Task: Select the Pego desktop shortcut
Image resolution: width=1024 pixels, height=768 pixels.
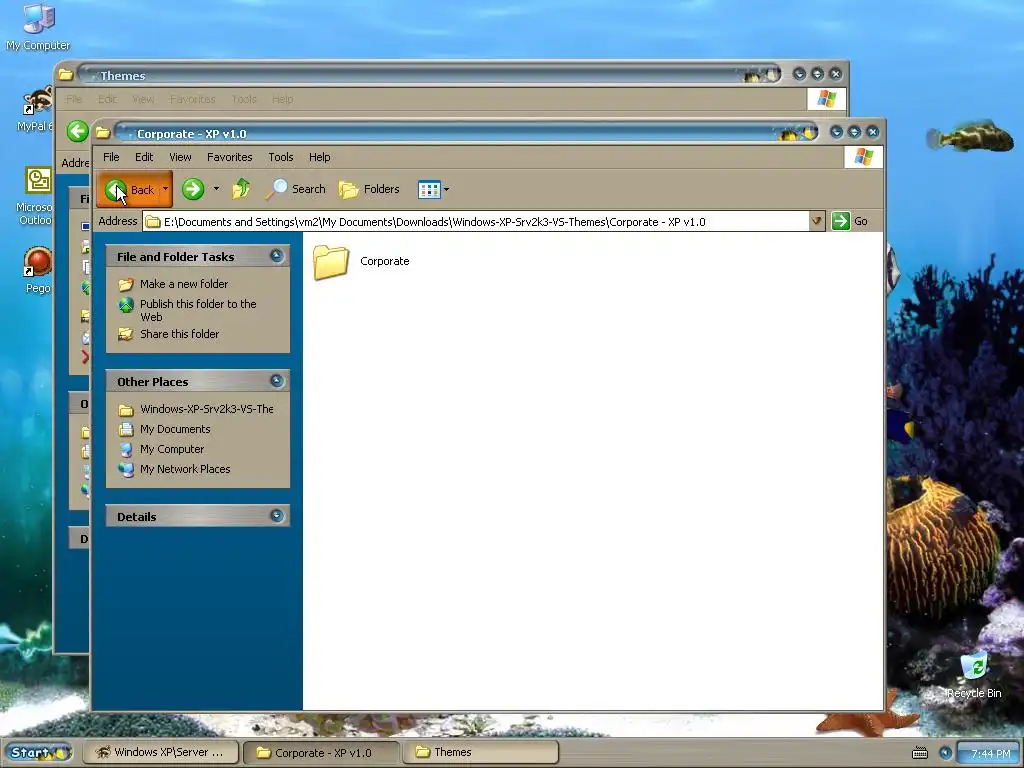Action: coord(38,270)
